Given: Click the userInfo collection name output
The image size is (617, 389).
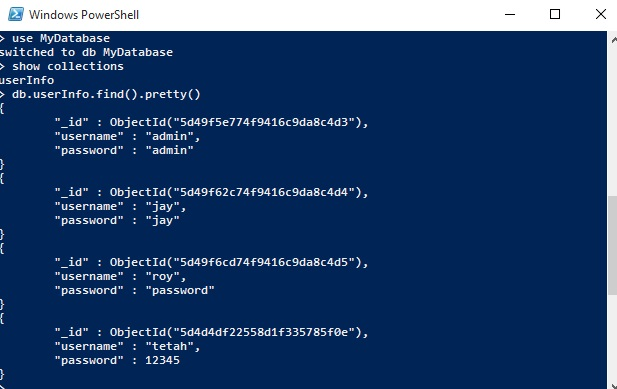Looking at the screenshot, I should click(27, 80).
